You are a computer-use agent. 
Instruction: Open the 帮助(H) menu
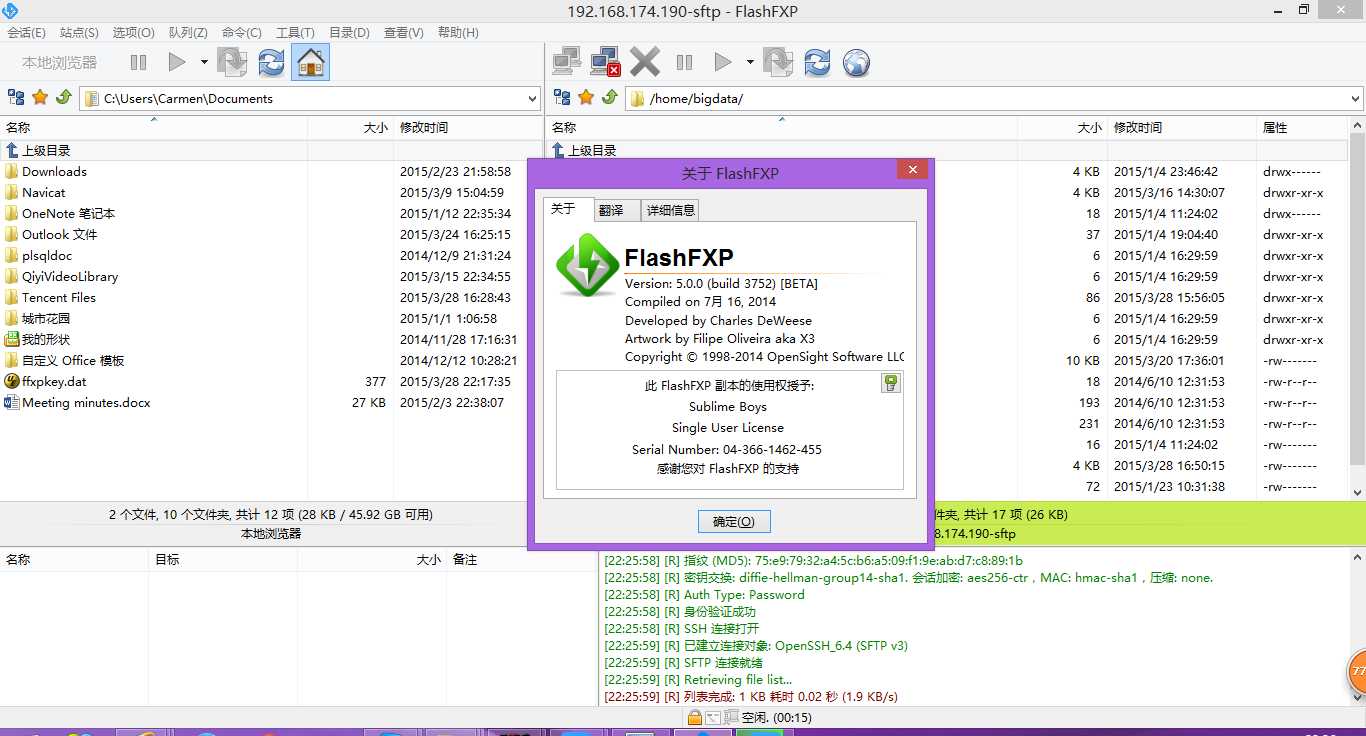458,32
